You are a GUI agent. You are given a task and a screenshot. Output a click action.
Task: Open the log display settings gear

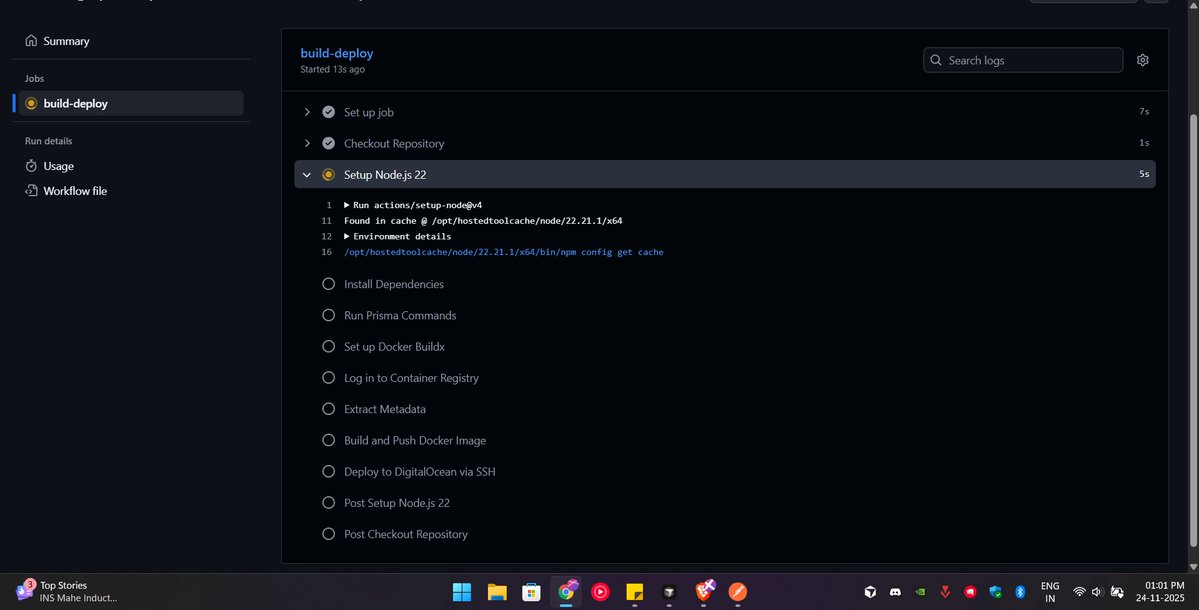1142,59
